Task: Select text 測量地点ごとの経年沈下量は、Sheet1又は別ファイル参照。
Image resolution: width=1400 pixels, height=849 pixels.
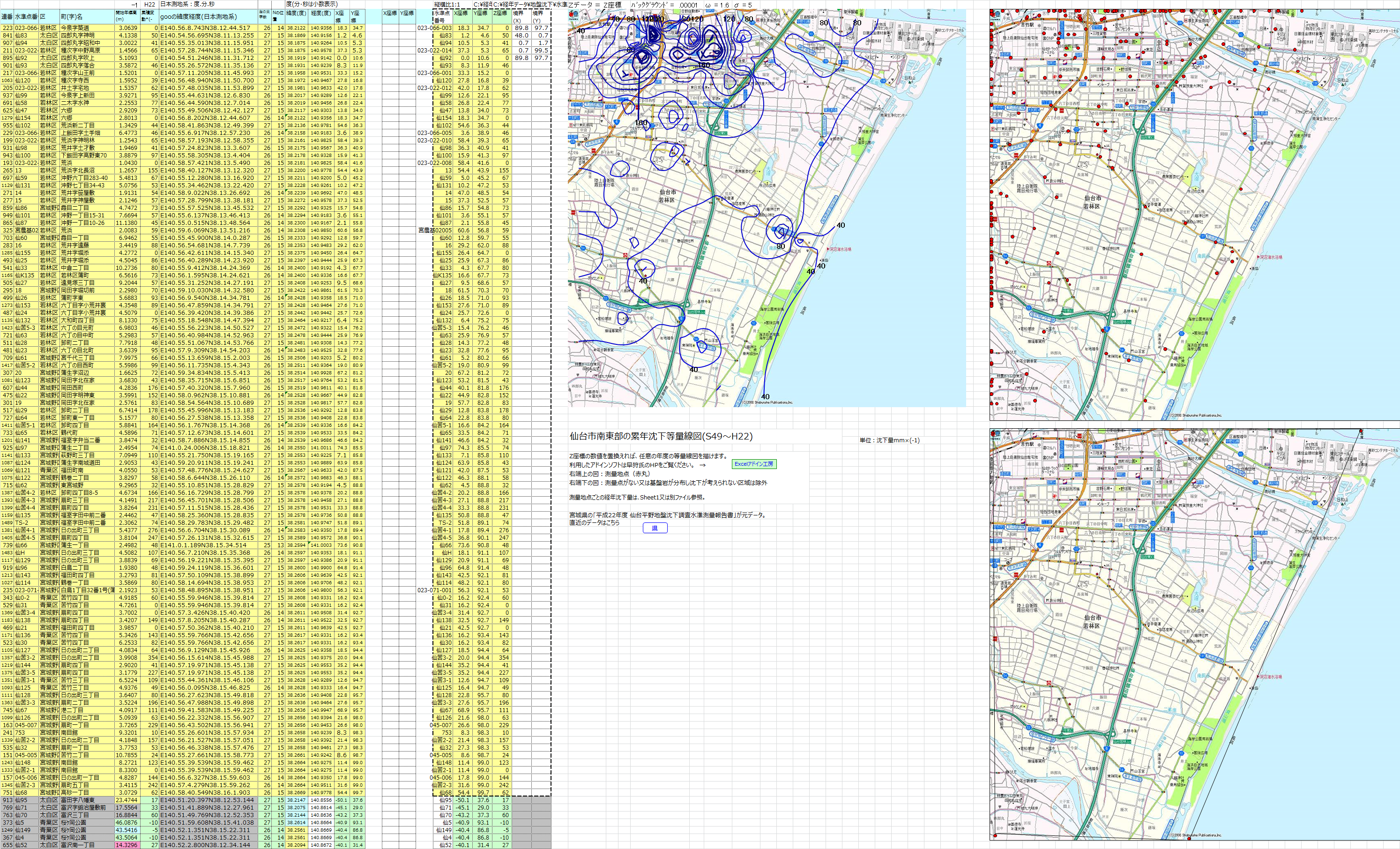Action: [638, 497]
